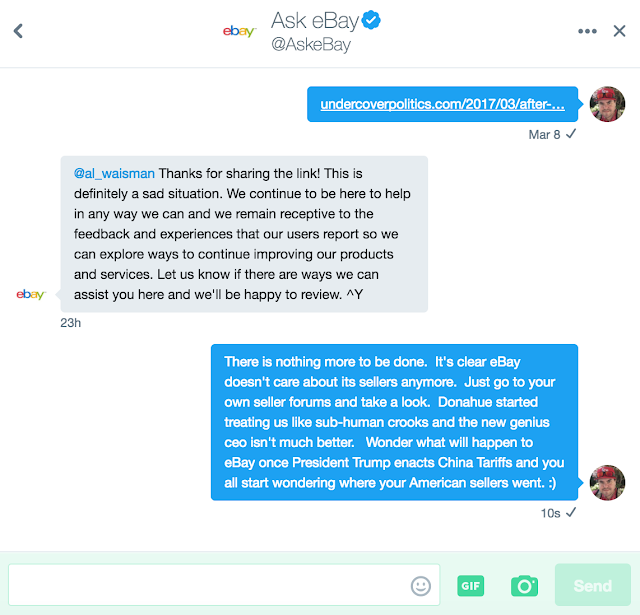This screenshot has height=615, width=640.
Task: Attach a photo with the camera icon
Action: (524, 586)
